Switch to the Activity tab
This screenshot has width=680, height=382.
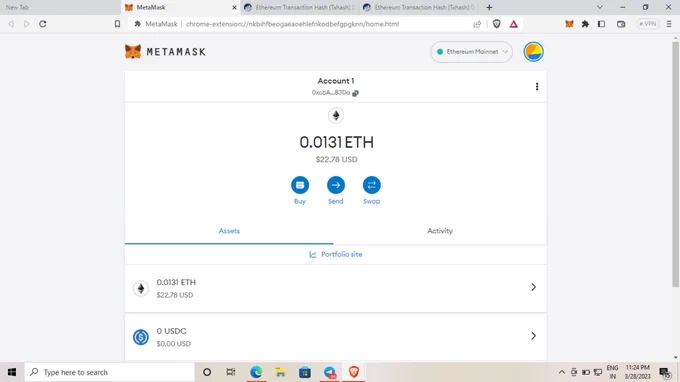[440, 231]
